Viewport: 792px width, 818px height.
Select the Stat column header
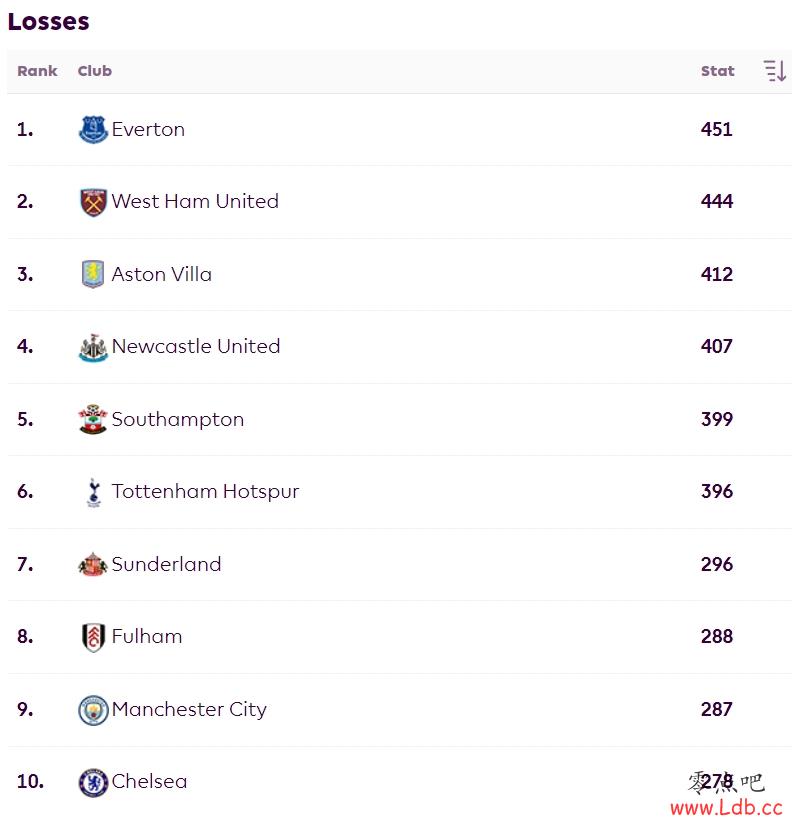[717, 71]
